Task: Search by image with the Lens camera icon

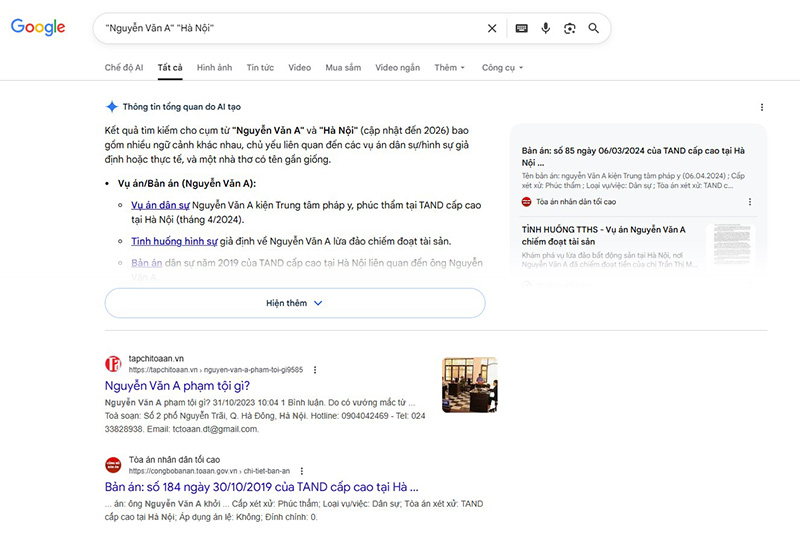Action: 569,29
